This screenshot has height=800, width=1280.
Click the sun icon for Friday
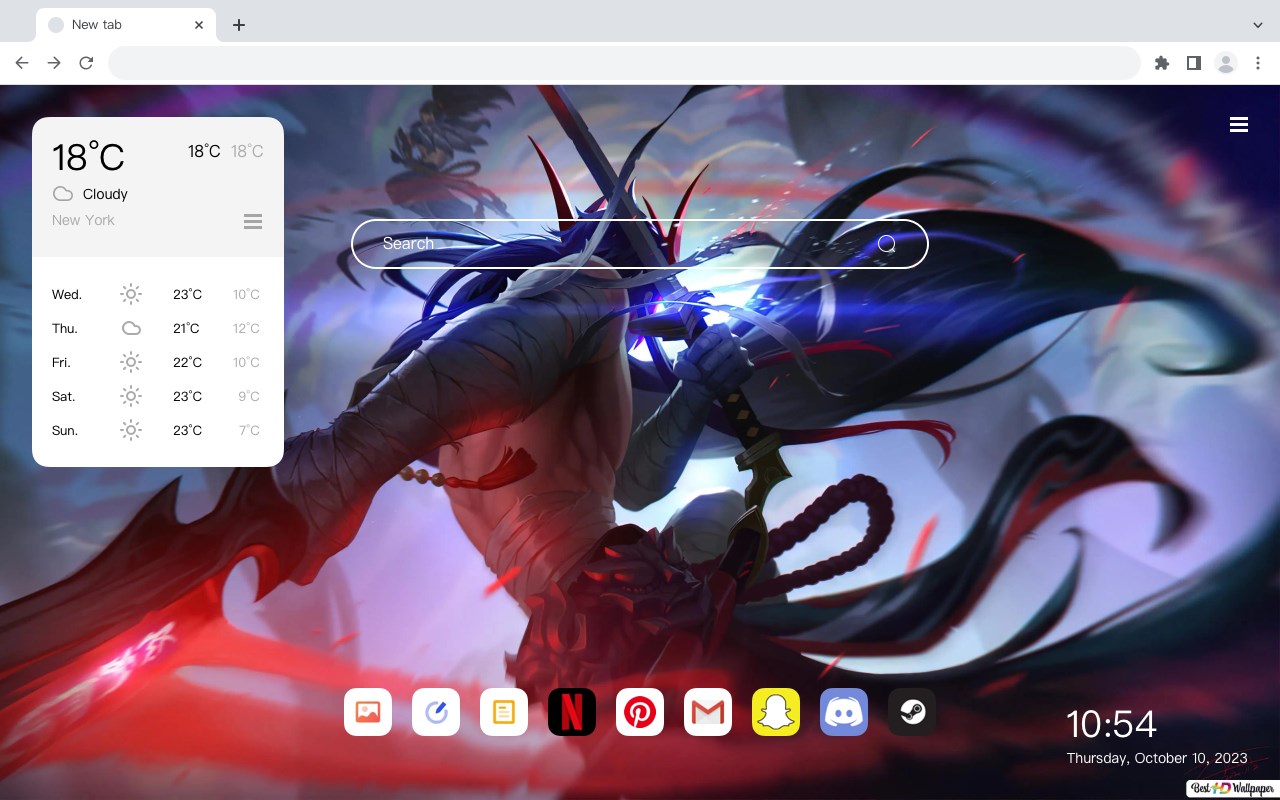click(131, 362)
